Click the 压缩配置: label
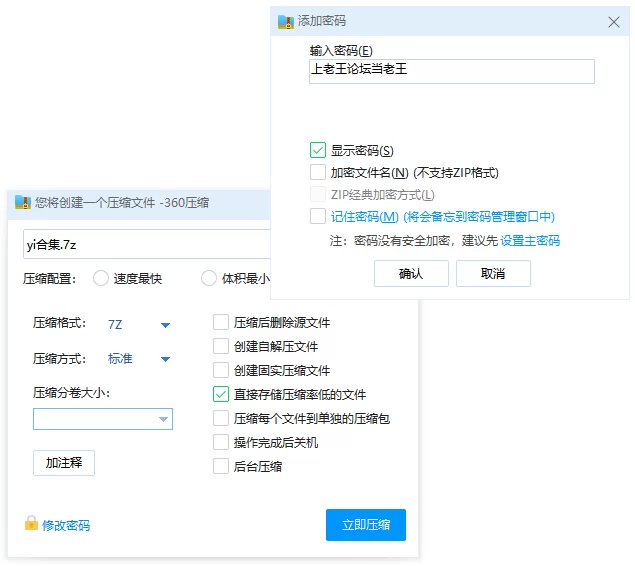This screenshot has width=635, height=566. pos(49,279)
